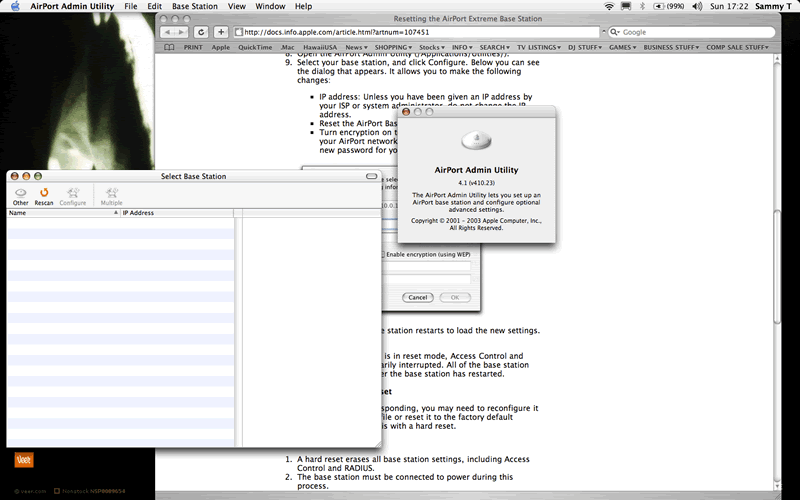Viewport: 800px width, 500px height.
Task: Toggle toolbar with Select Base Station pill button
Action: point(371,176)
